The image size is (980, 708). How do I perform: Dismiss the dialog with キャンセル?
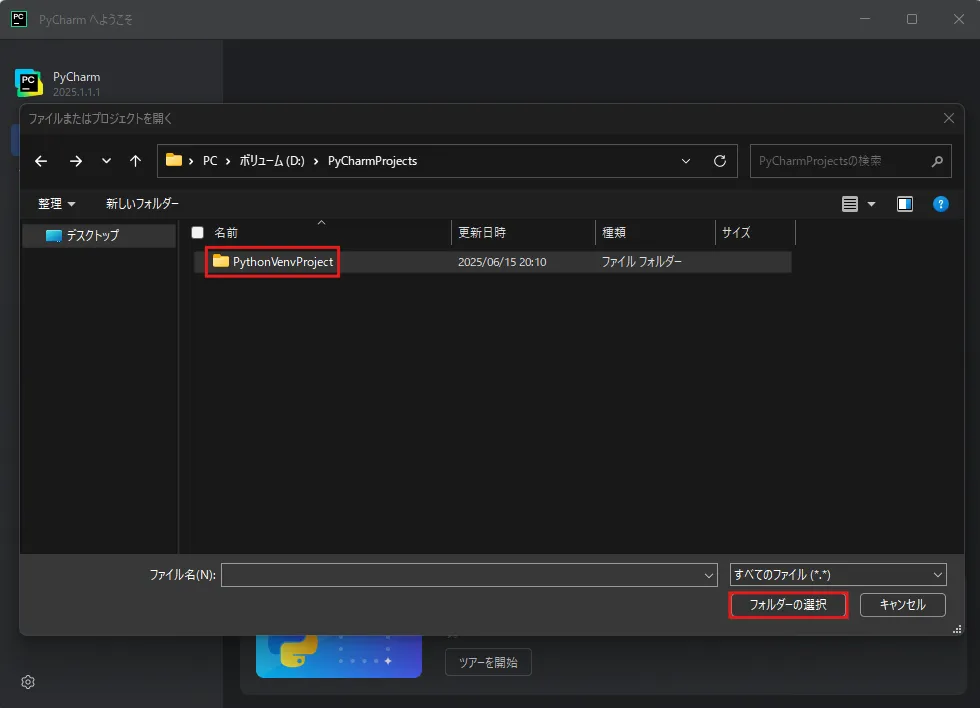(x=902, y=605)
